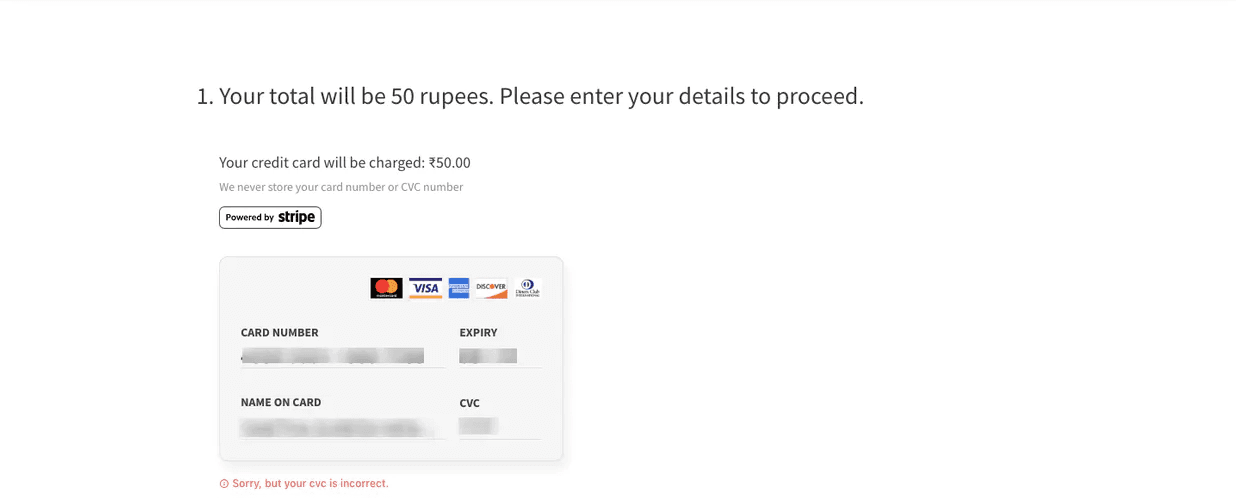Screen dimensions: 1236x498
Task: Click the Discover card logo
Action: 491,288
